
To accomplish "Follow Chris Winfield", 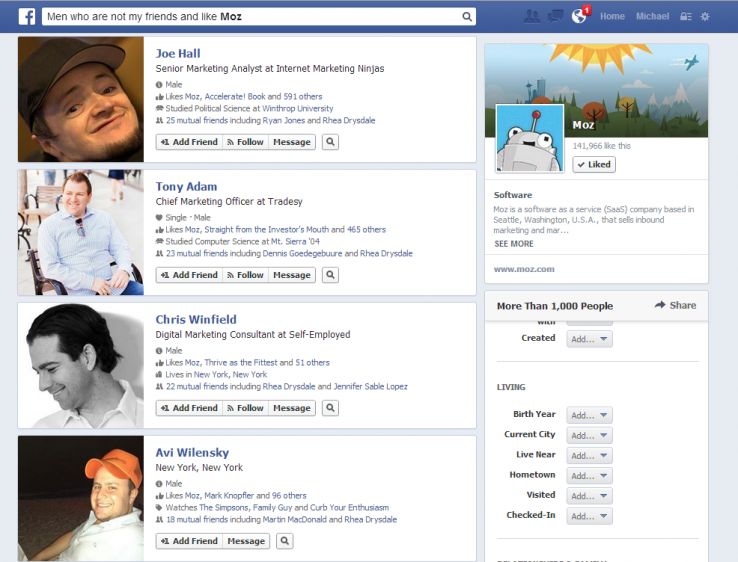I will coord(245,408).
